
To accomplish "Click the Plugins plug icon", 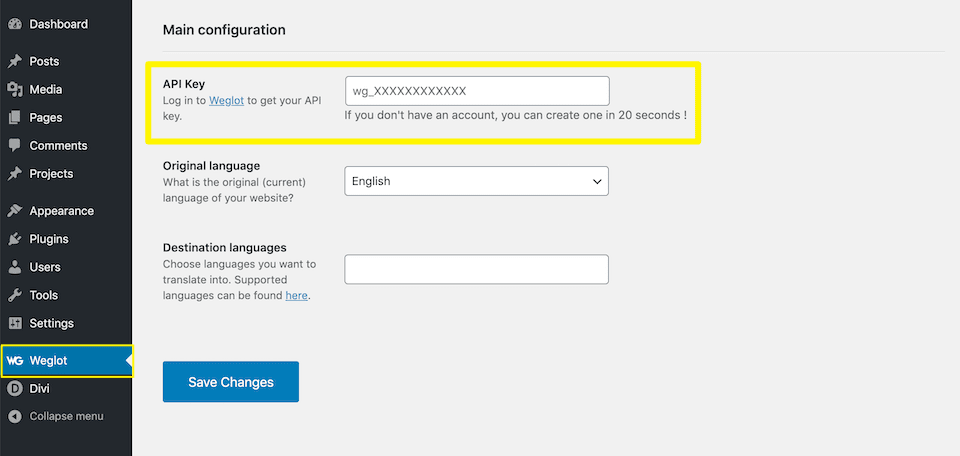I will 15,239.
